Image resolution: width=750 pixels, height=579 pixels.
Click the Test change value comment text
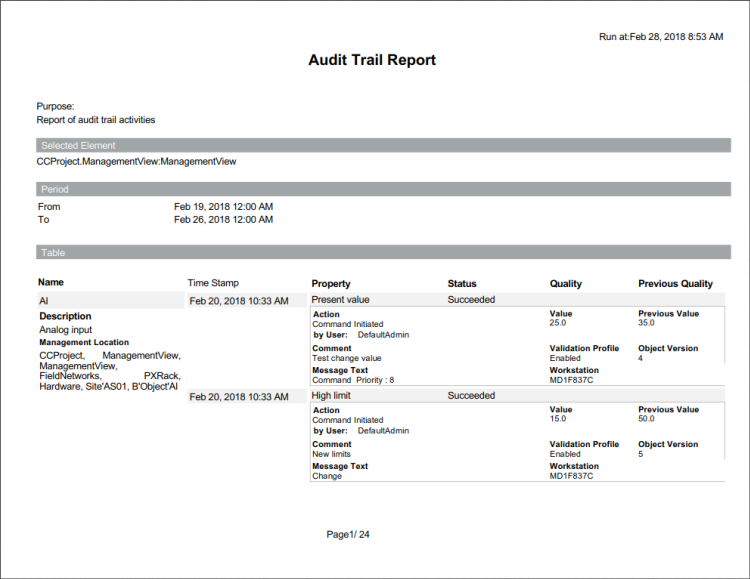click(347, 358)
